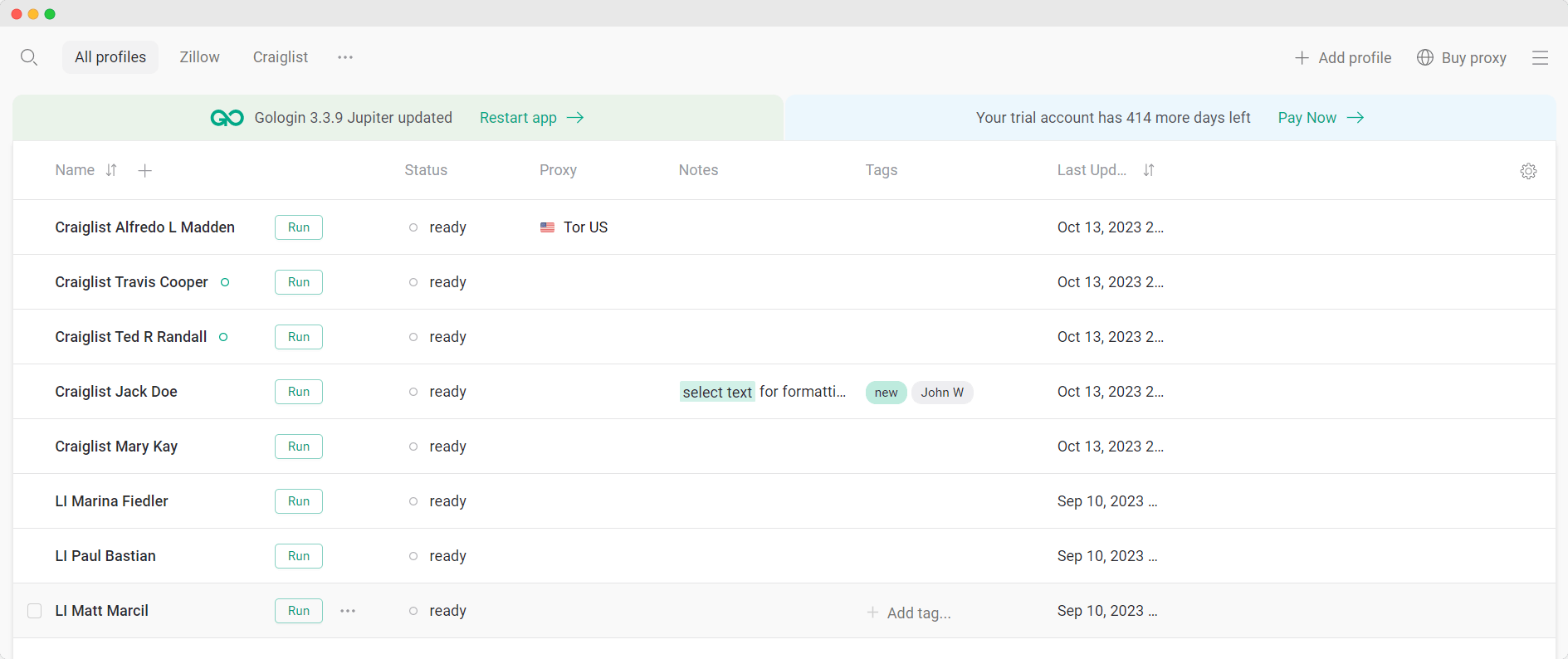The image size is (1568, 659).
Task: Click the table settings gear icon
Action: [1528, 171]
